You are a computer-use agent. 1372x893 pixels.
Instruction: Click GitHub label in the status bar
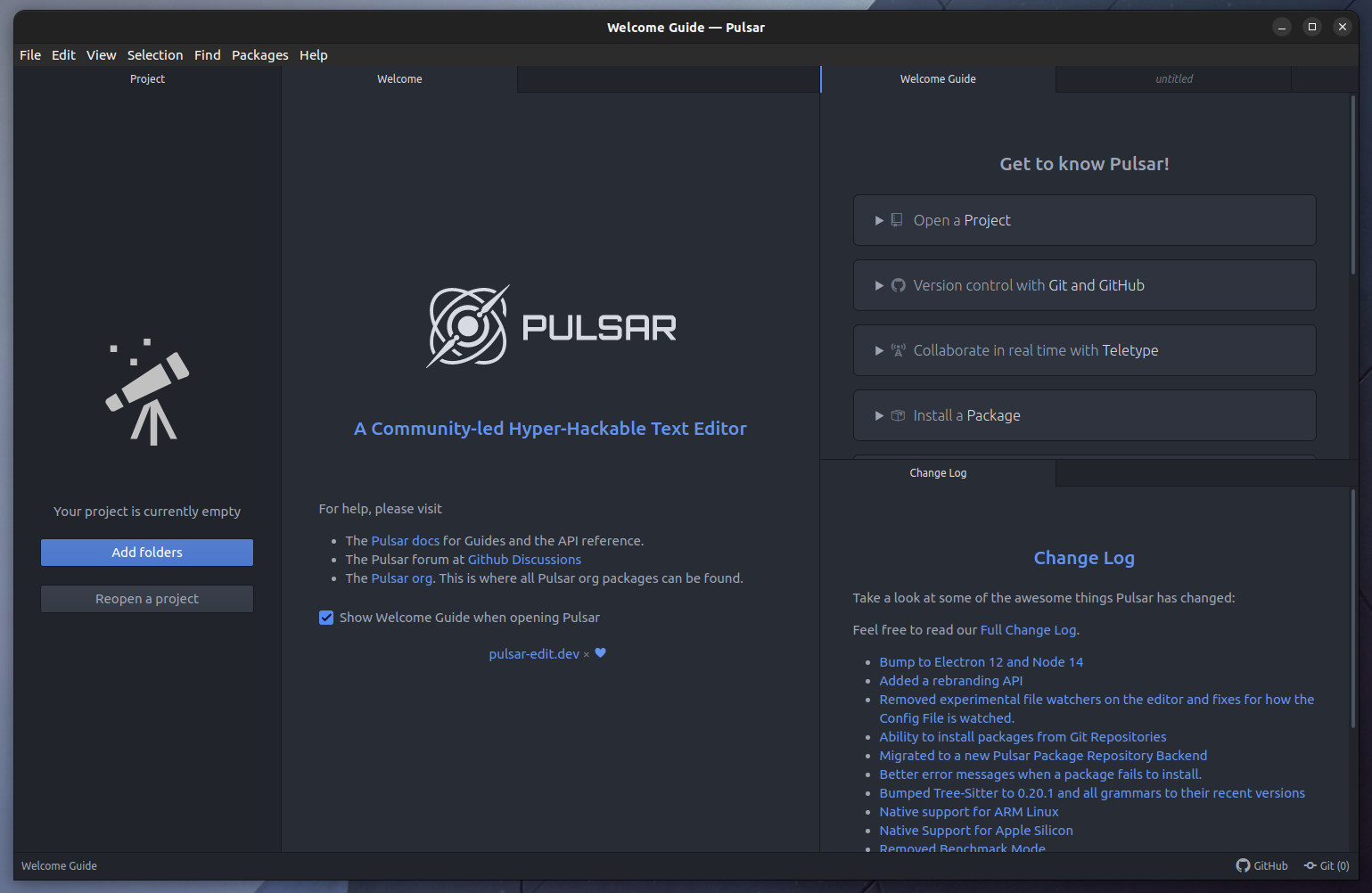click(1270, 866)
